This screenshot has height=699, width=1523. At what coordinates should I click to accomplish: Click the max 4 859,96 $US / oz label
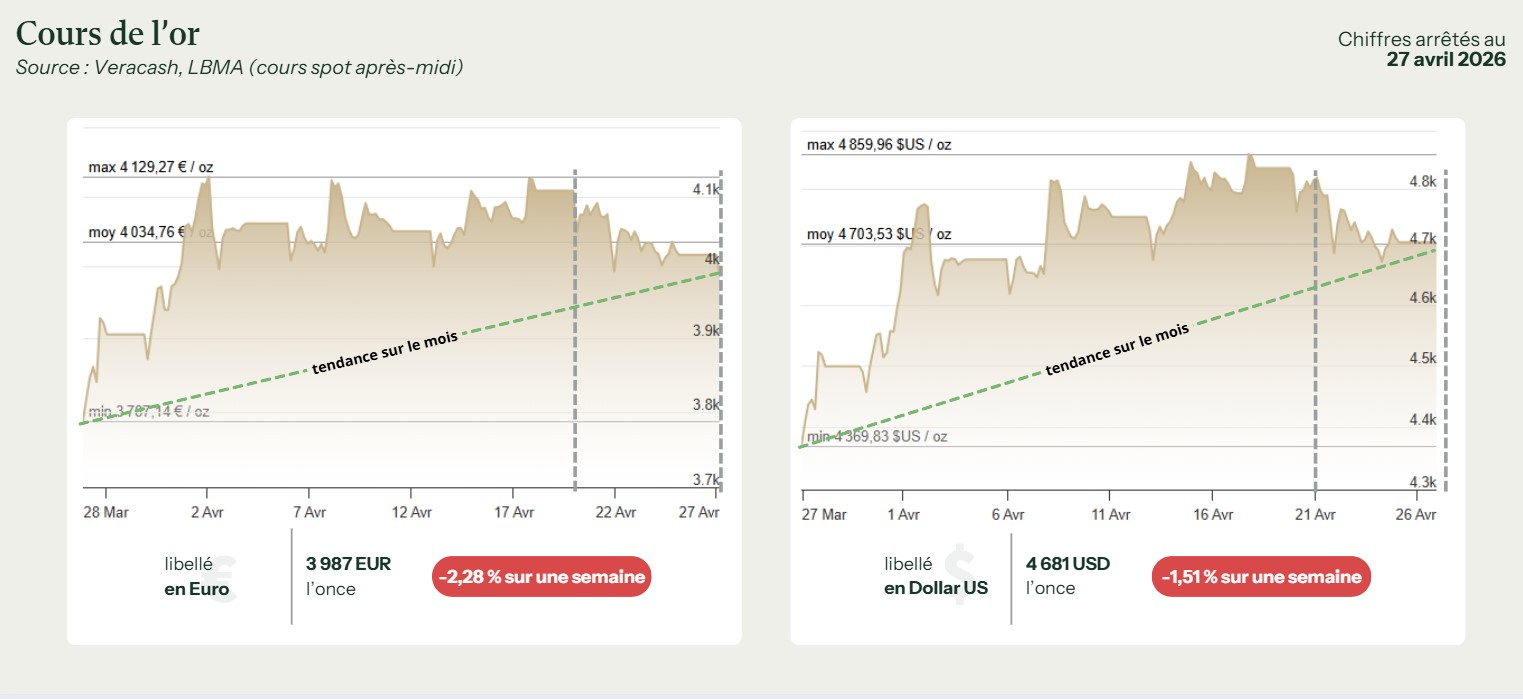coord(878,145)
